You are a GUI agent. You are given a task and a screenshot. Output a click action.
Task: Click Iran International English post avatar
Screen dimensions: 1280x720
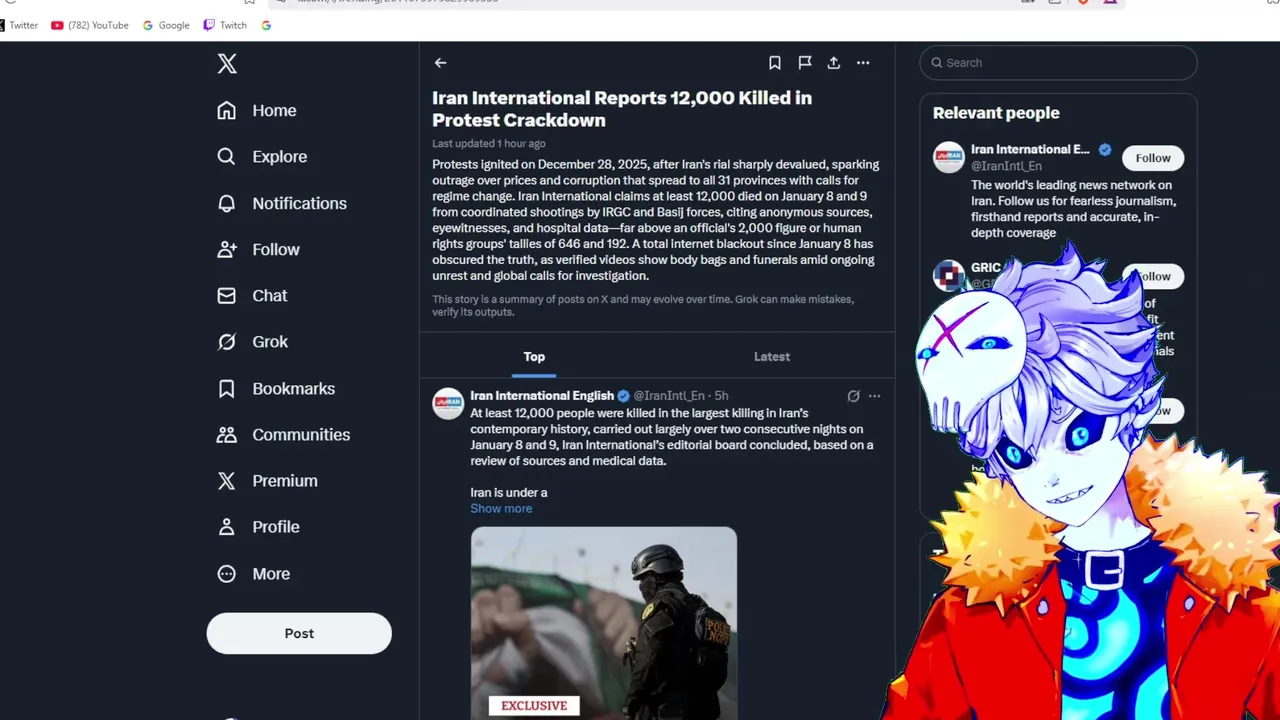point(448,403)
